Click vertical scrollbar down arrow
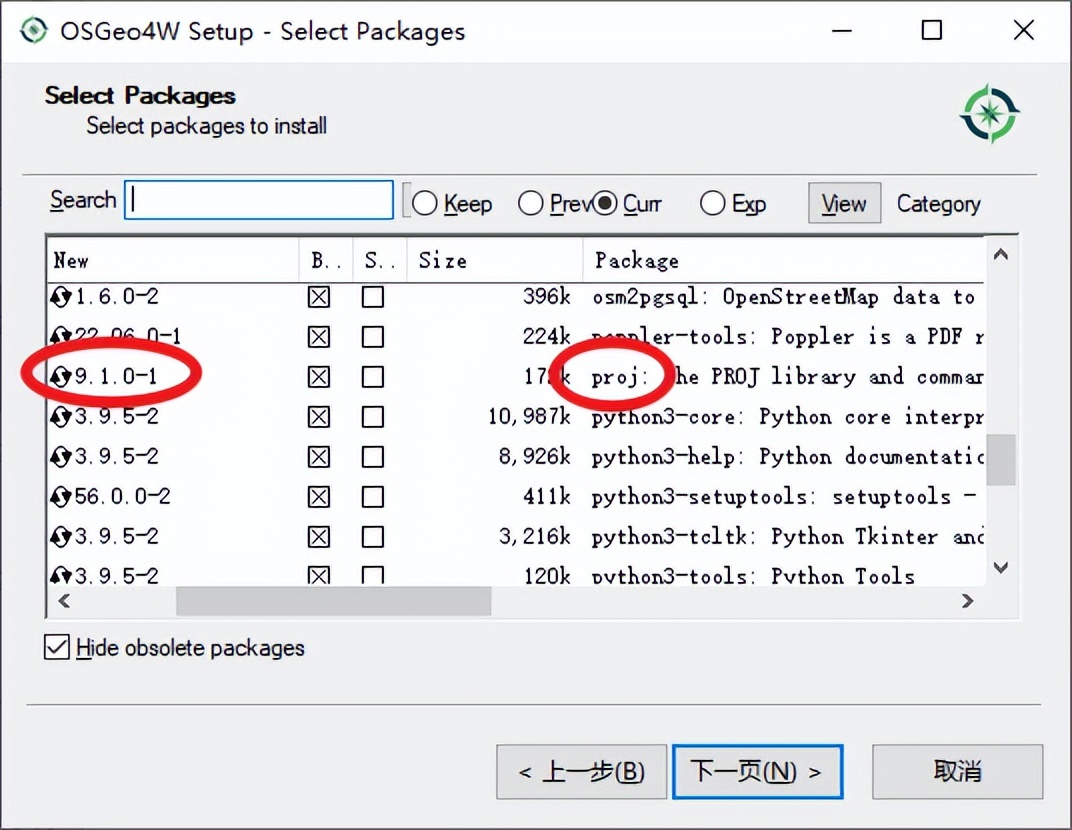This screenshot has height=830, width=1072. point(1001,567)
